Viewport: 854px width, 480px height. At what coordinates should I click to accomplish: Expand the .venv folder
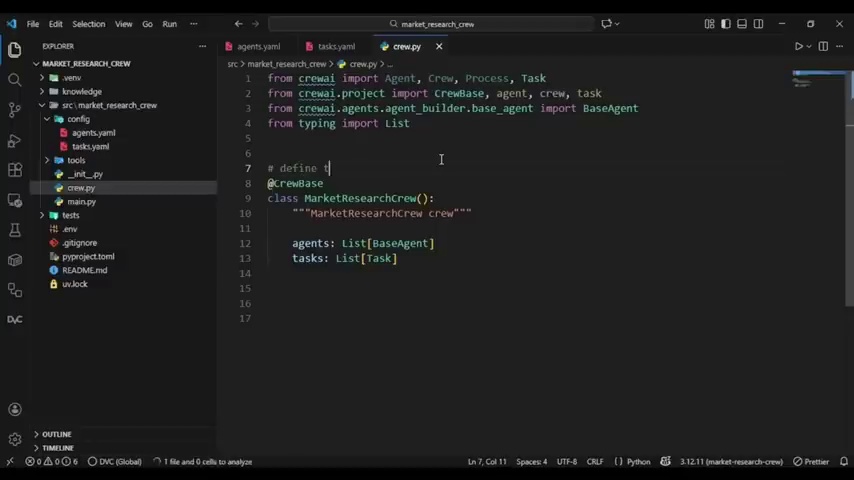tap(42, 78)
